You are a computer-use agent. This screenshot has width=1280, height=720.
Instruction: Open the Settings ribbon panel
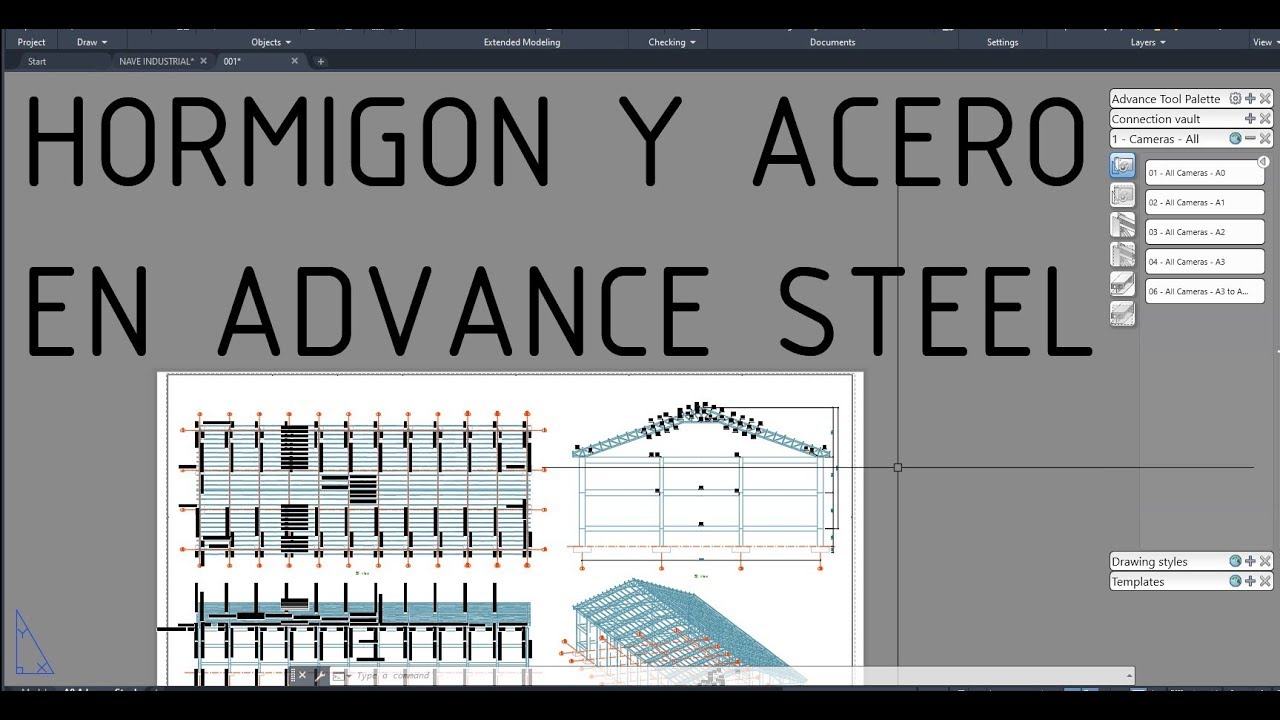(1002, 42)
